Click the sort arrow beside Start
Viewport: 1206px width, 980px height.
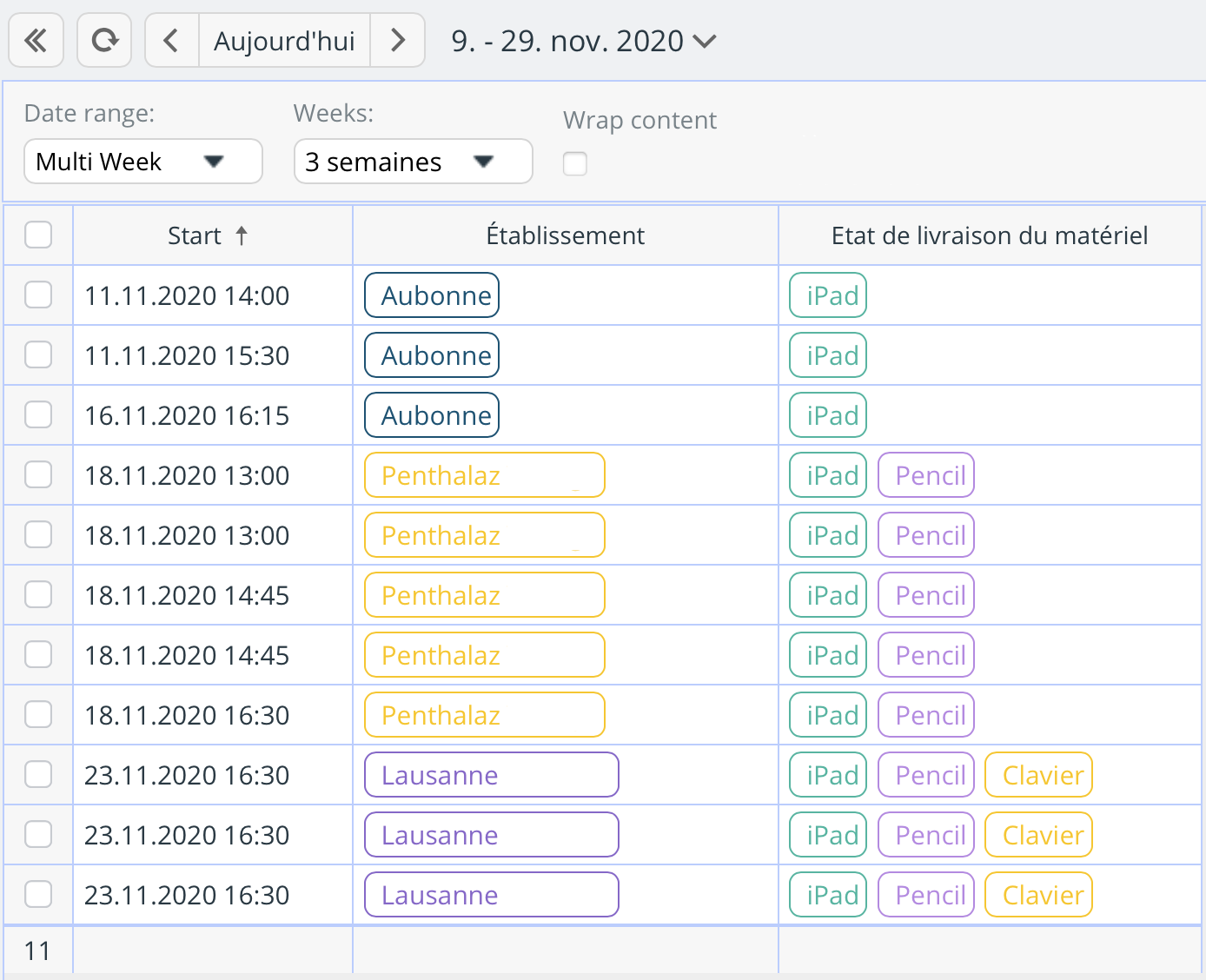coord(242,235)
